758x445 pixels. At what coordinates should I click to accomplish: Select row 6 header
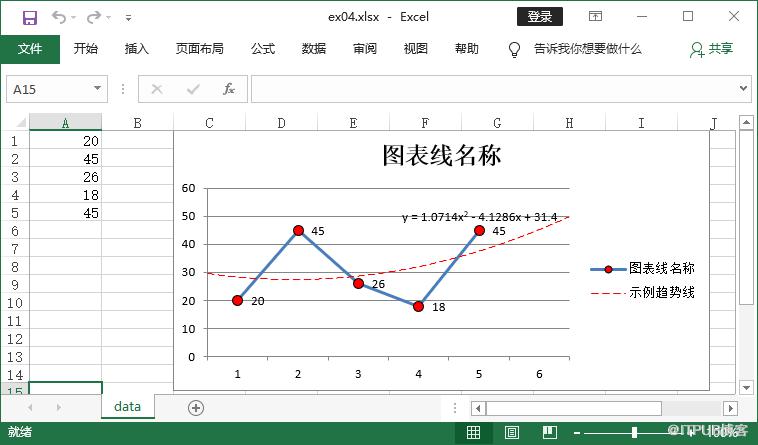point(15,231)
